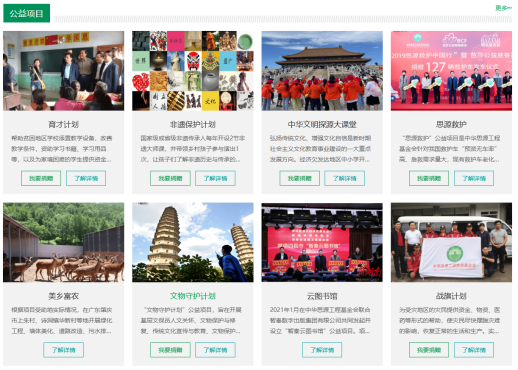Open the heritage collage image for 非遗保护计划
518x370 pixels.
click(193, 71)
